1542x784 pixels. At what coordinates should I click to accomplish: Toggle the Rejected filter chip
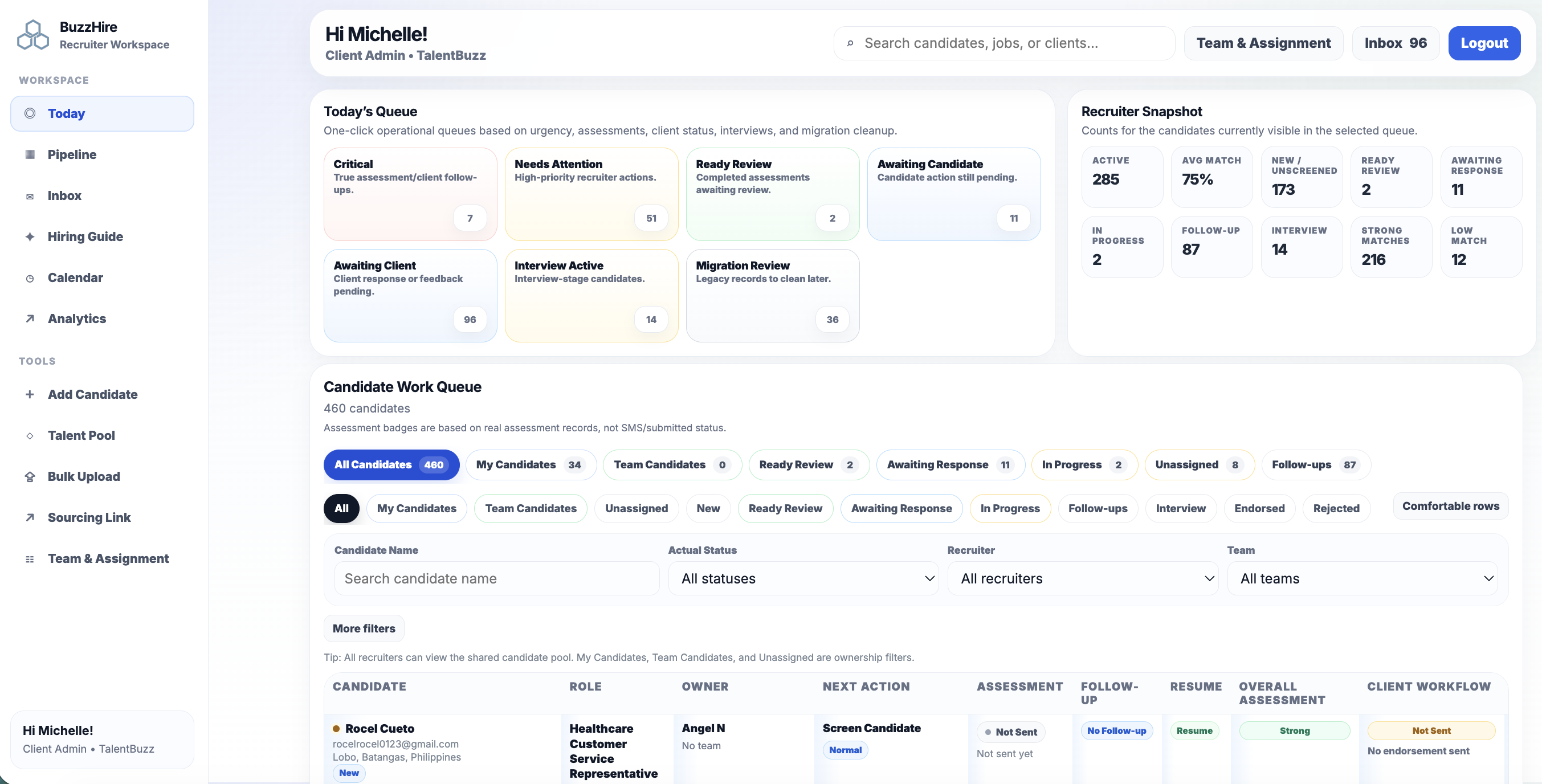tap(1336, 508)
